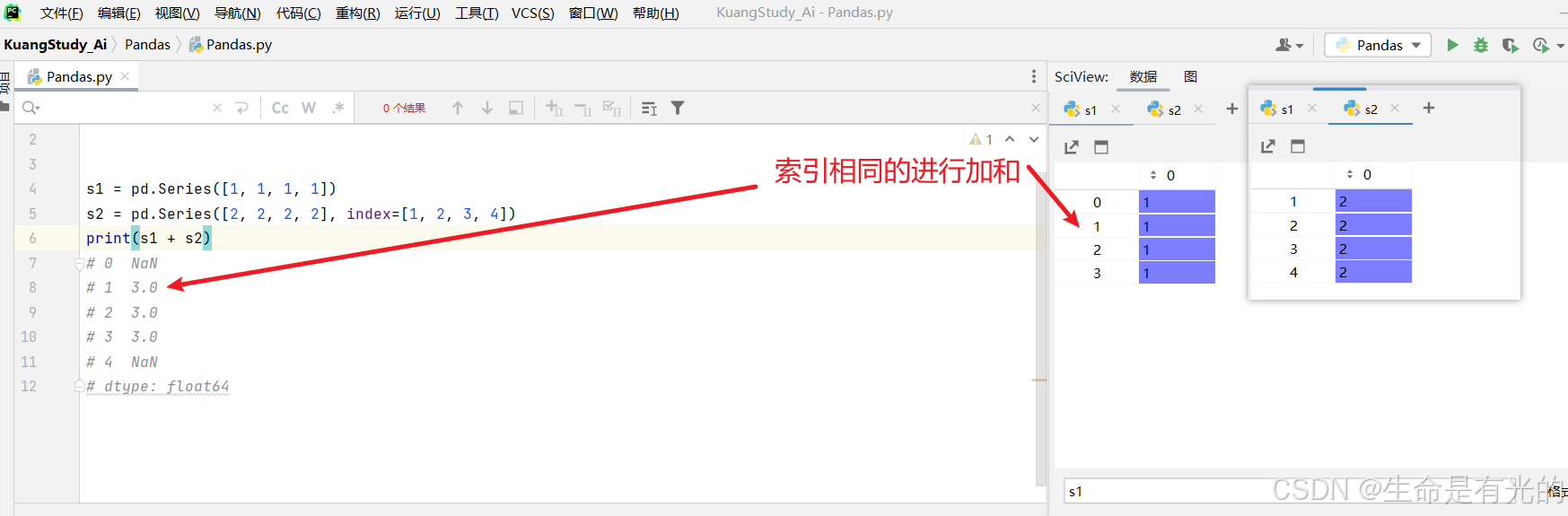Open the profiler run icon

(x=1541, y=45)
